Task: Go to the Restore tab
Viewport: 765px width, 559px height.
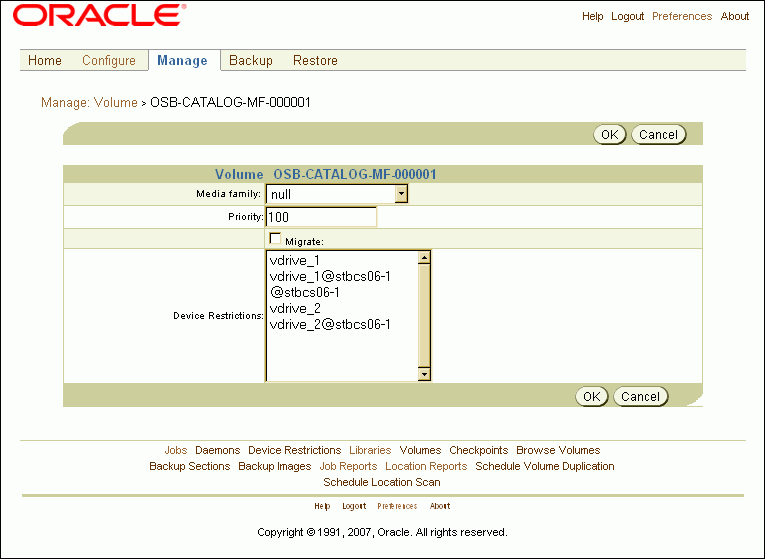Action: 315,60
